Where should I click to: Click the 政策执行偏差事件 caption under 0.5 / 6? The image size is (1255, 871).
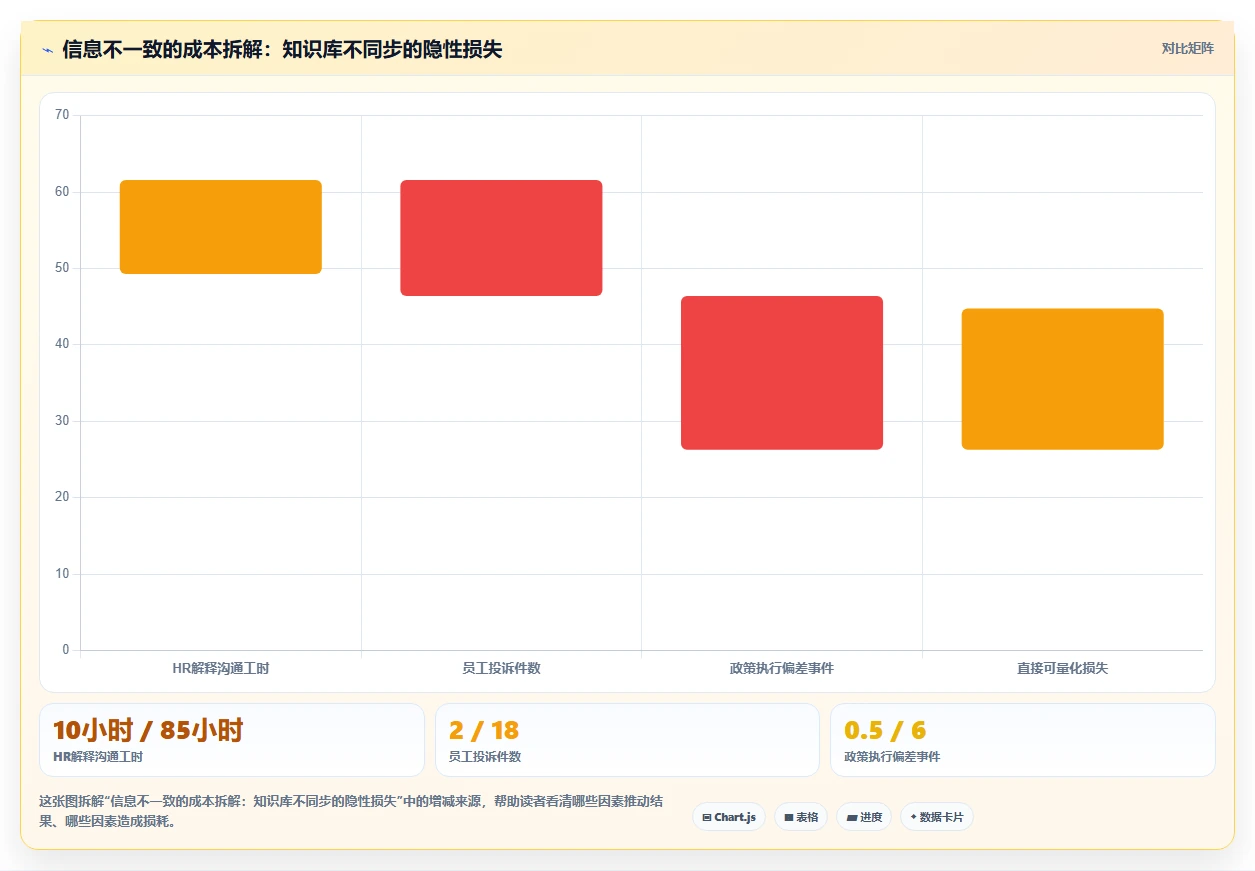pos(892,757)
